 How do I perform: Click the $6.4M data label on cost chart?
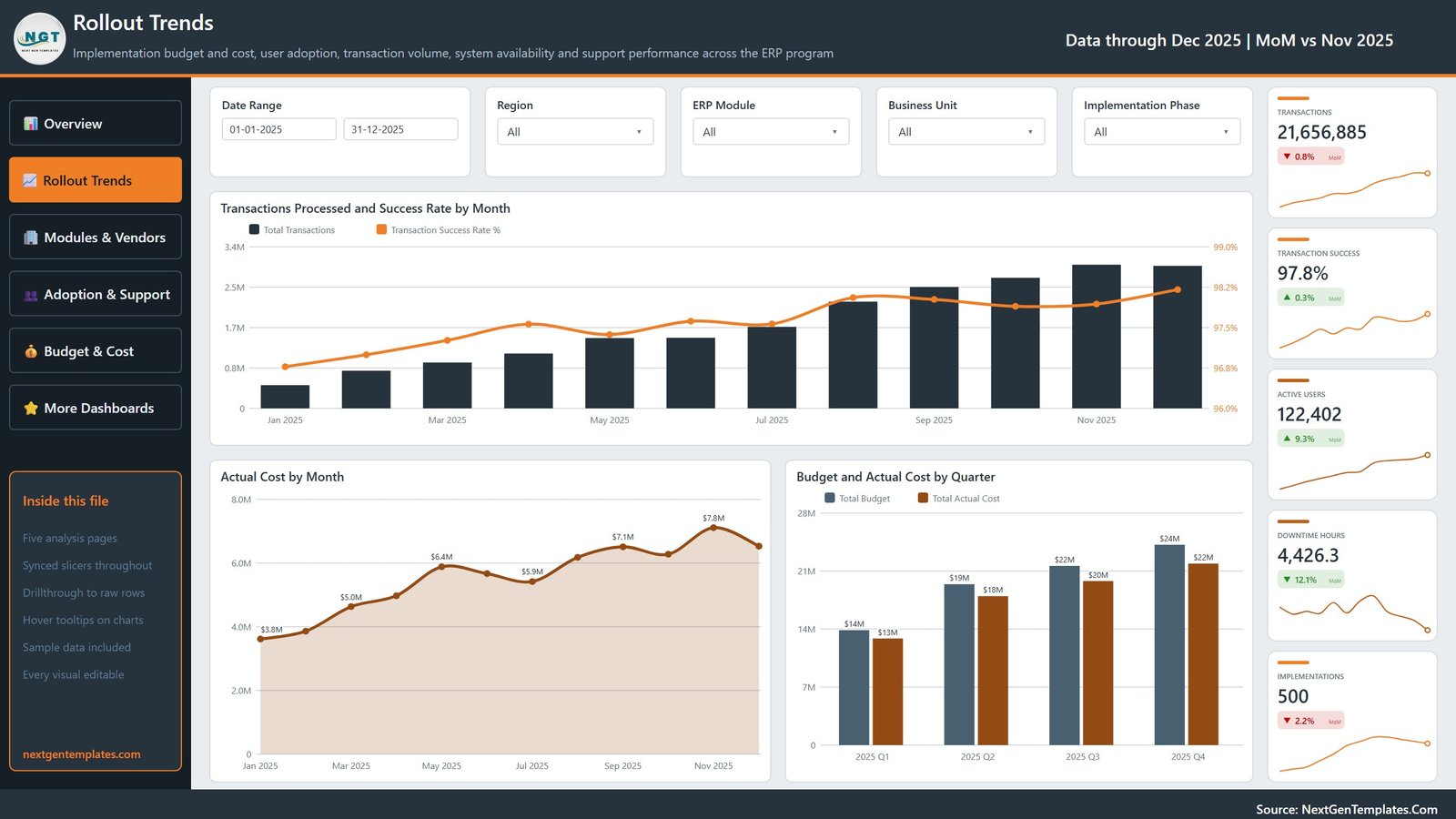tap(441, 557)
